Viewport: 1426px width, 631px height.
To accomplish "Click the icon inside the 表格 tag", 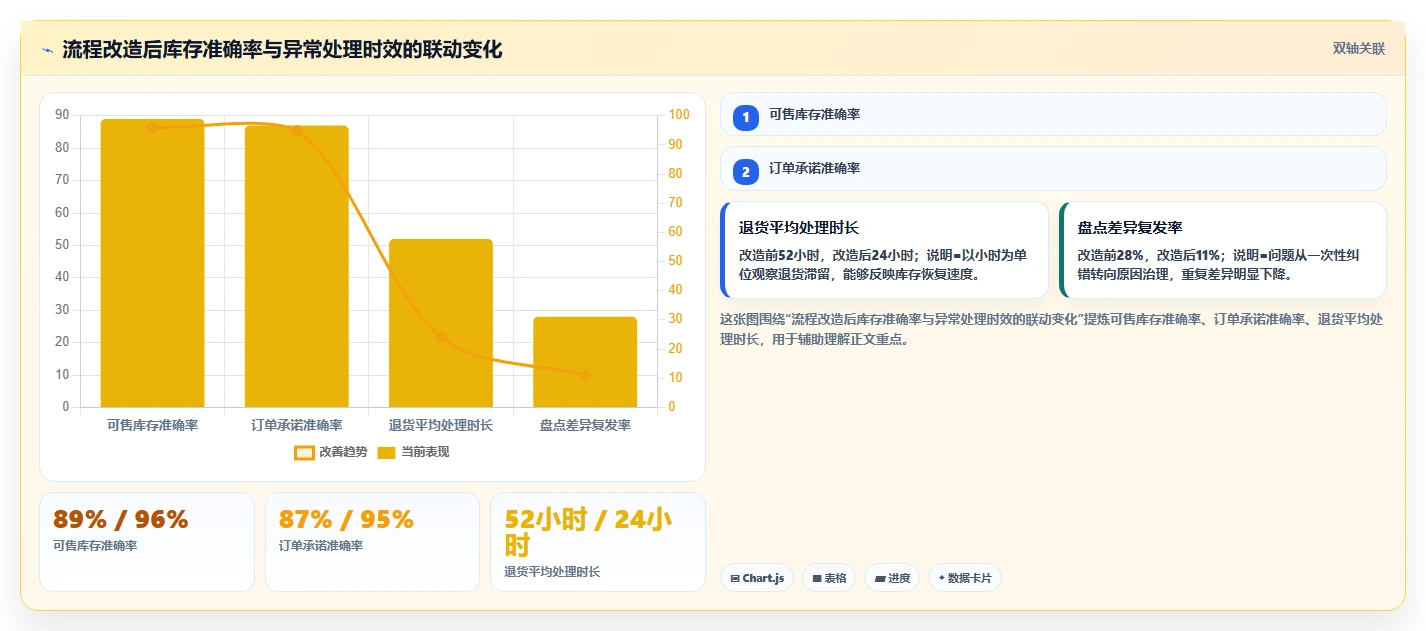I will click(x=817, y=578).
